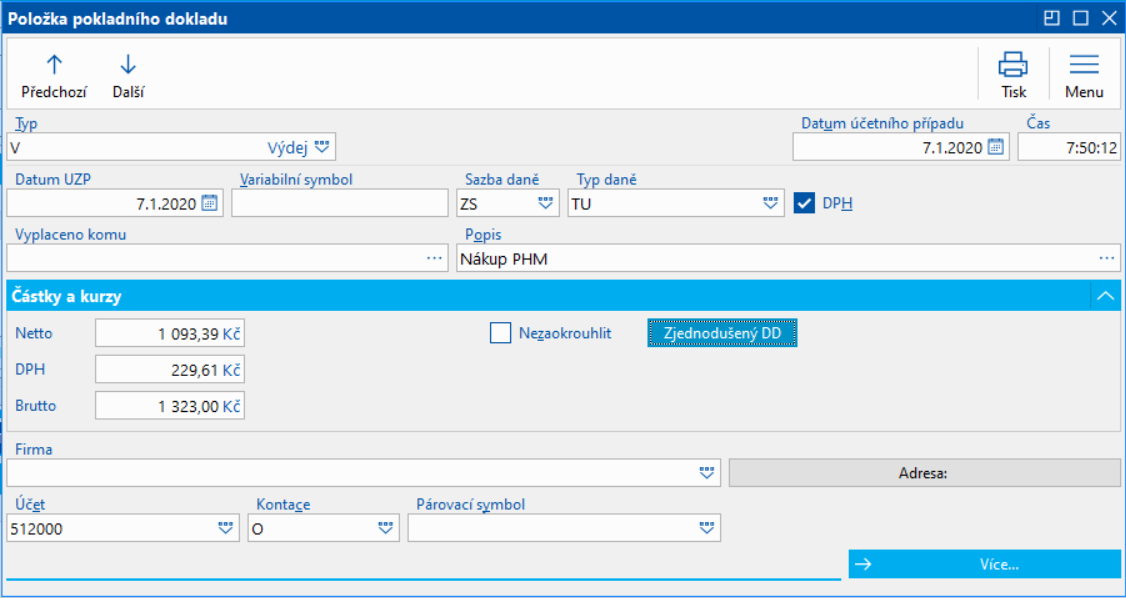
Task: Go to the next item (Další)
Action: [128, 76]
